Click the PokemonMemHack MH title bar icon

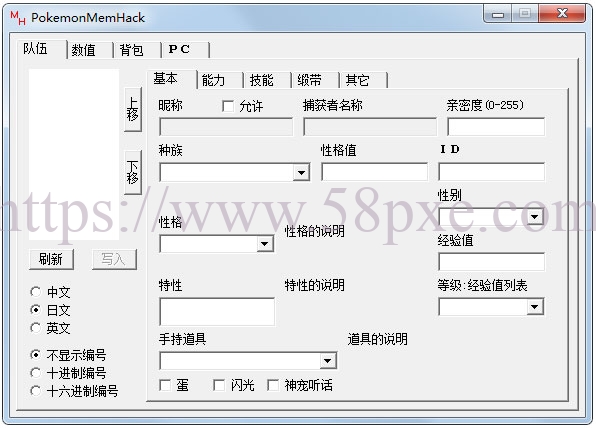coord(17,17)
